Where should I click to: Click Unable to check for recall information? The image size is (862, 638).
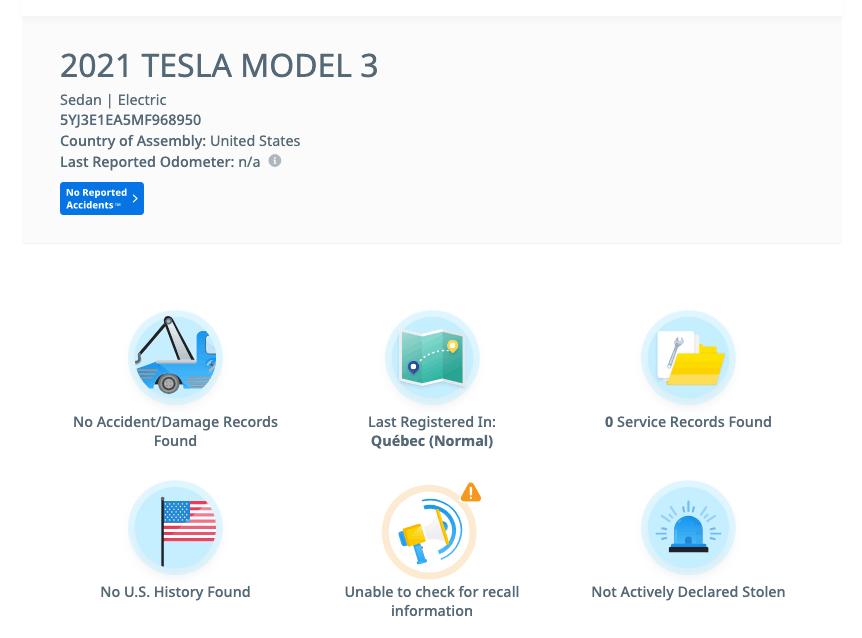tap(432, 601)
